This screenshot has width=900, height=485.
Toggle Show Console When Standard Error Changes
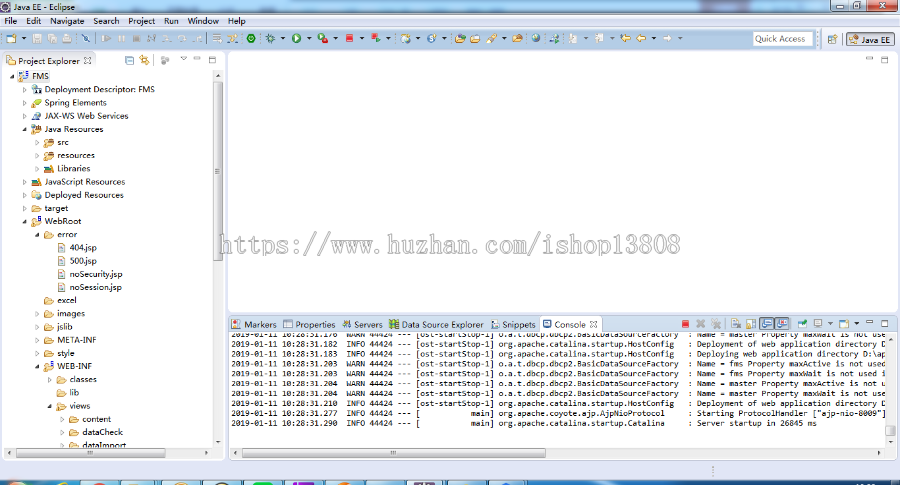pyautogui.click(x=782, y=324)
